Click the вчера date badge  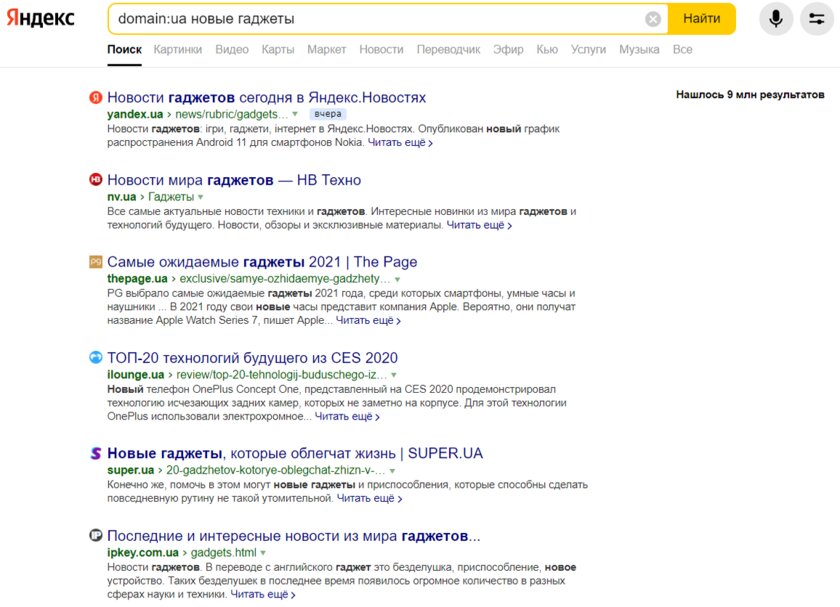328,114
